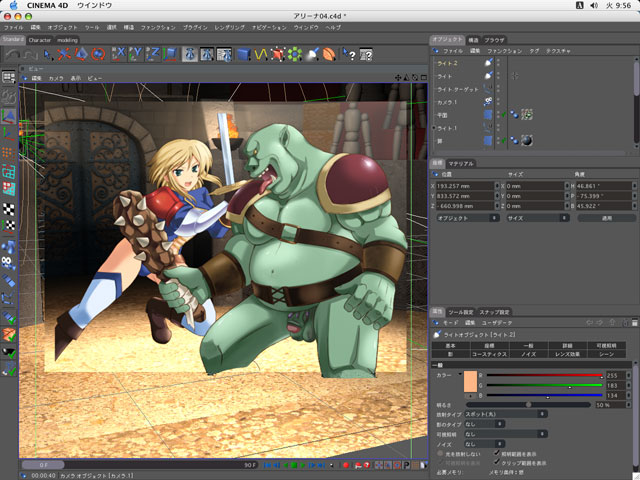Viewport: 640px width, 480px height.
Task: Toggle the Z axis lock
Action: point(153,54)
